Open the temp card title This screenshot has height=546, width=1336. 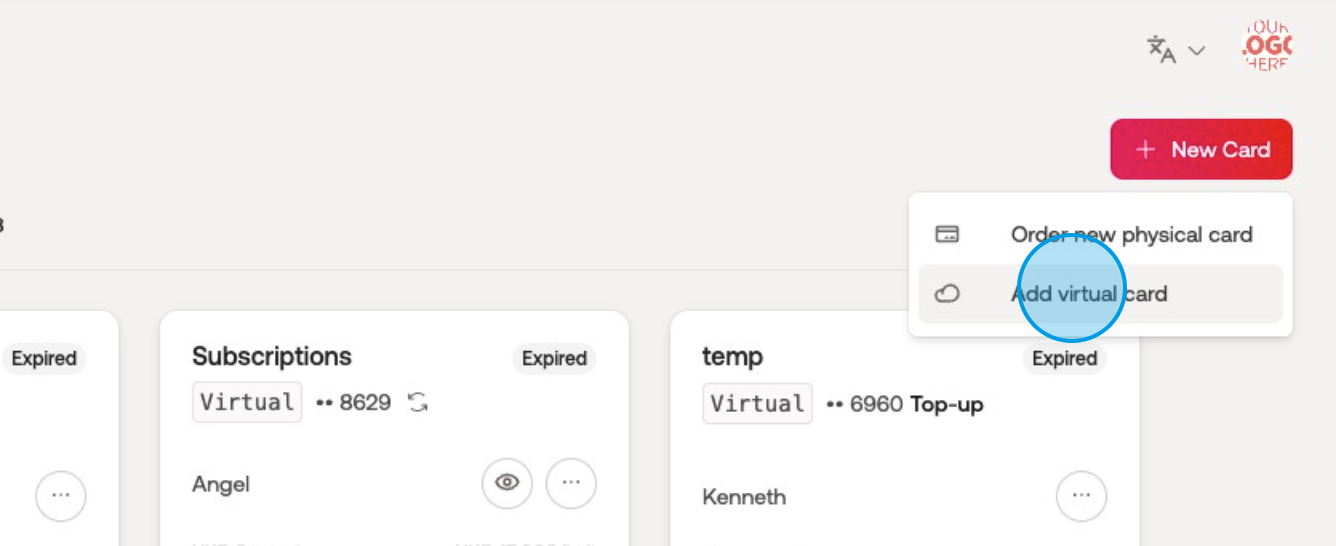(732, 357)
